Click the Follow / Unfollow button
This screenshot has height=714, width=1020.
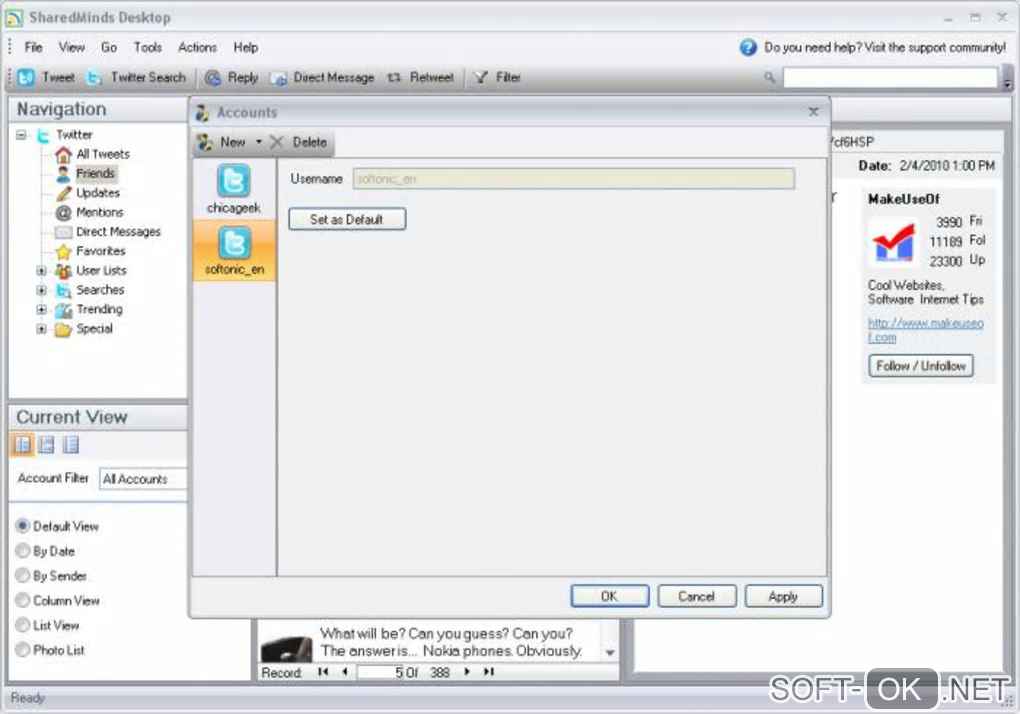(x=921, y=366)
